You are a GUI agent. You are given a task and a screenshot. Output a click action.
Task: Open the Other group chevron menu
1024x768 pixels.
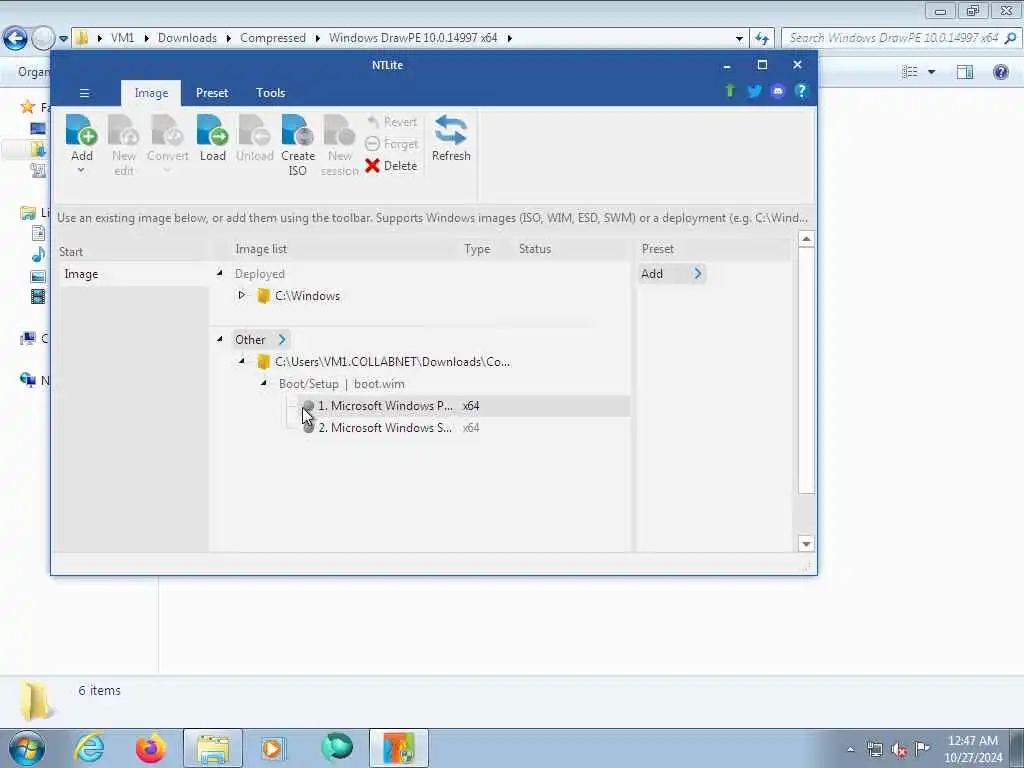282,340
